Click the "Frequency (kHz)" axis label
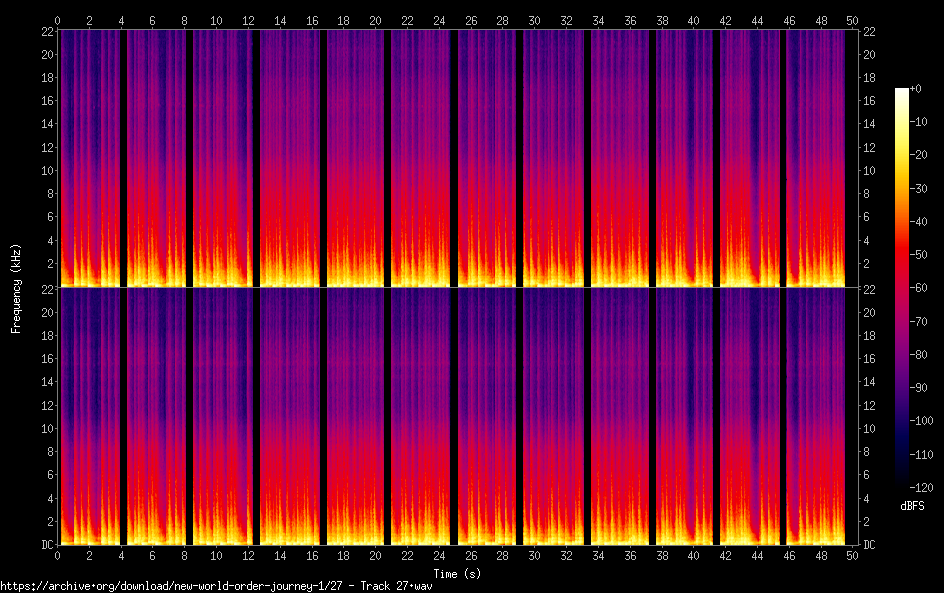The width and height of the screenshot is (944, 593). click(x=16, y=288)
